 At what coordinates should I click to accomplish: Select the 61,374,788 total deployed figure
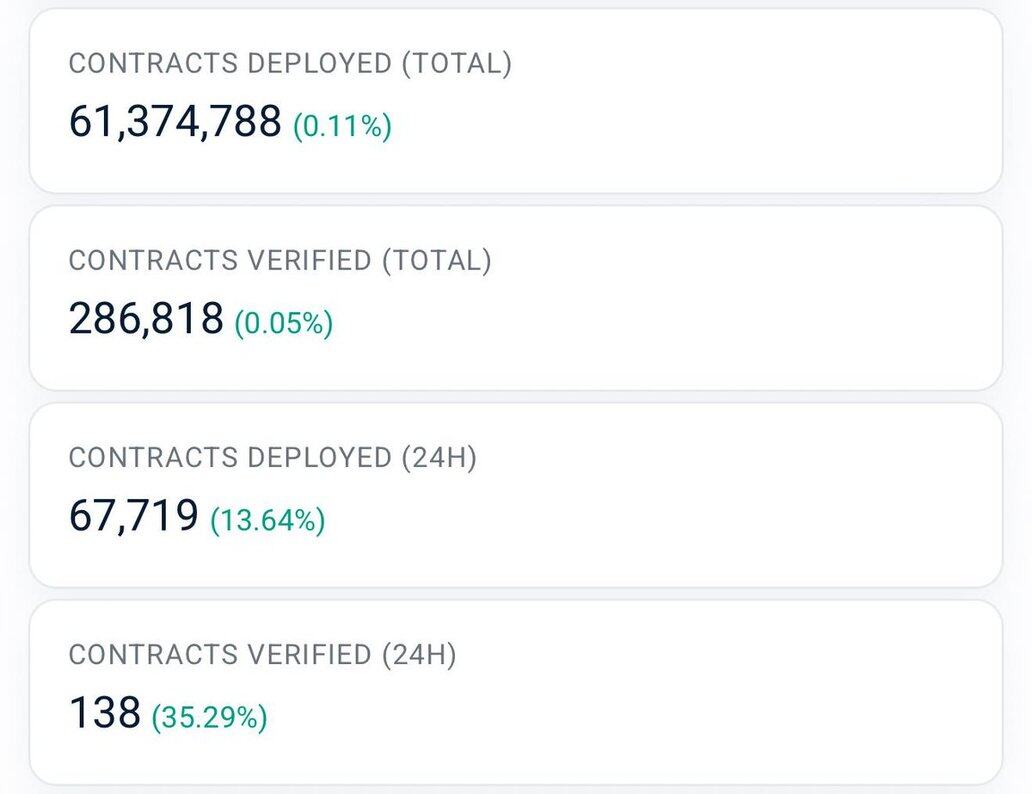175,122
